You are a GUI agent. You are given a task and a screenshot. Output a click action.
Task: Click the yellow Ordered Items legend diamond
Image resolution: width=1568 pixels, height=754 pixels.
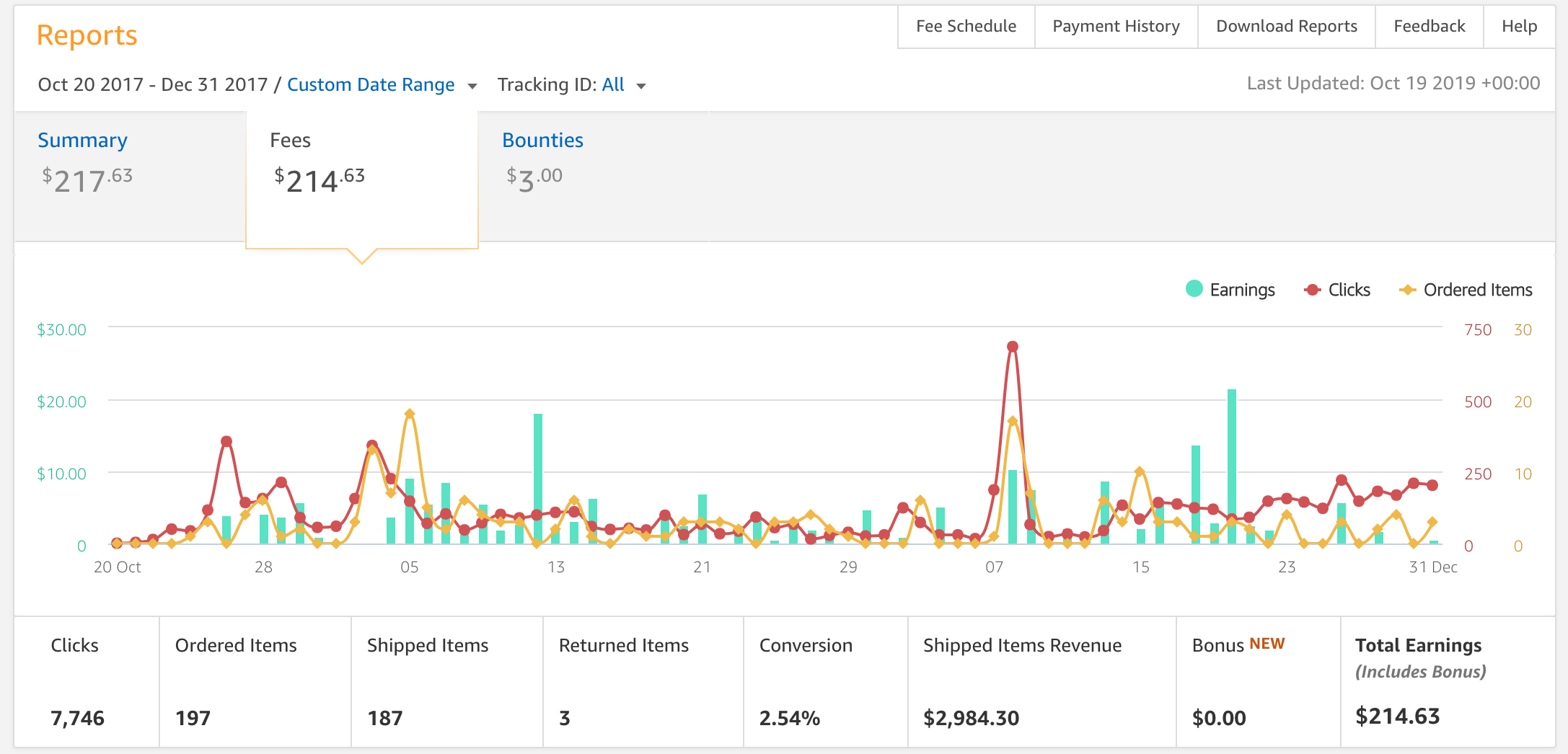coord(1407,290)
